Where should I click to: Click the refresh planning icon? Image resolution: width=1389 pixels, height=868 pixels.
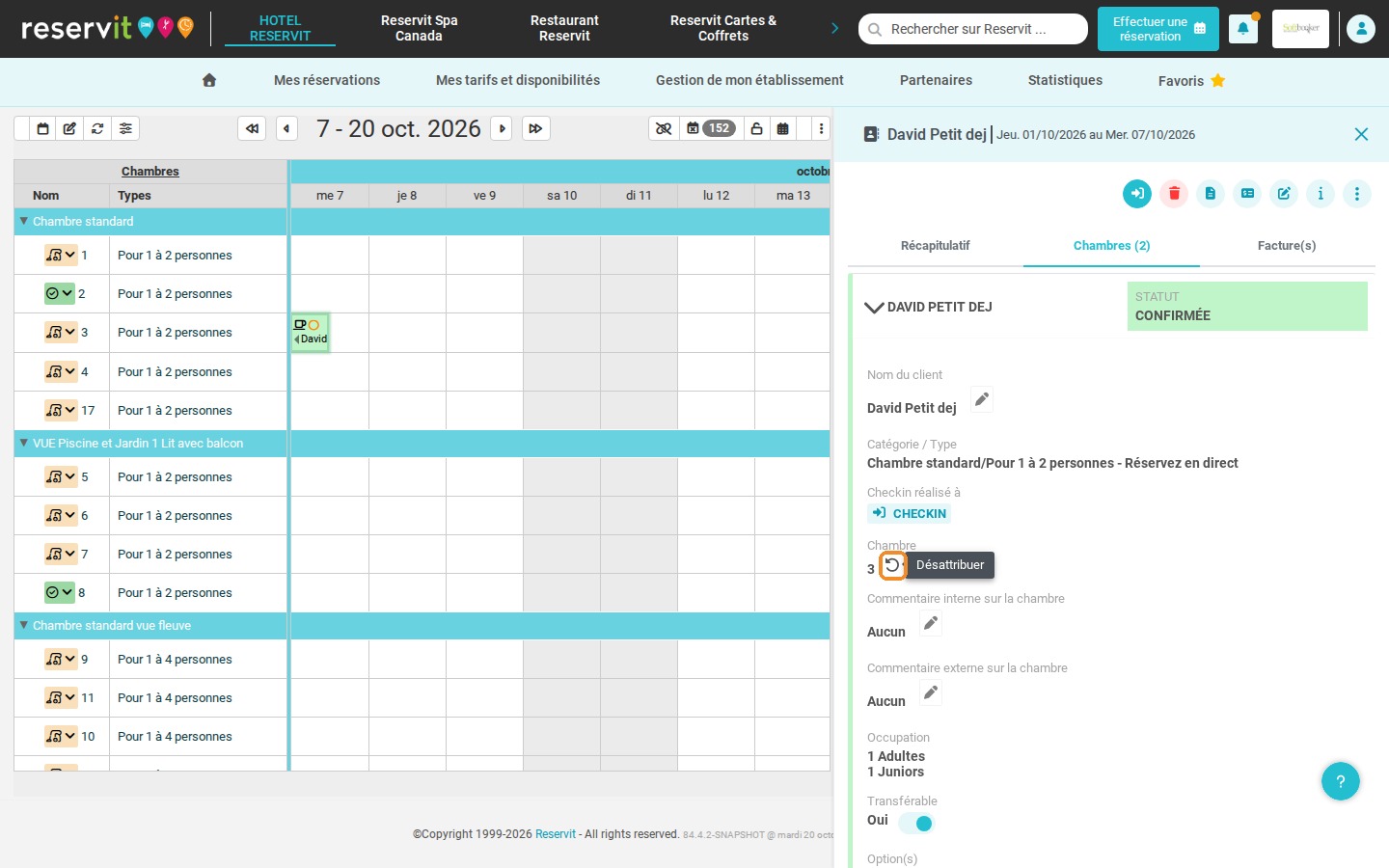click(97, 128)
